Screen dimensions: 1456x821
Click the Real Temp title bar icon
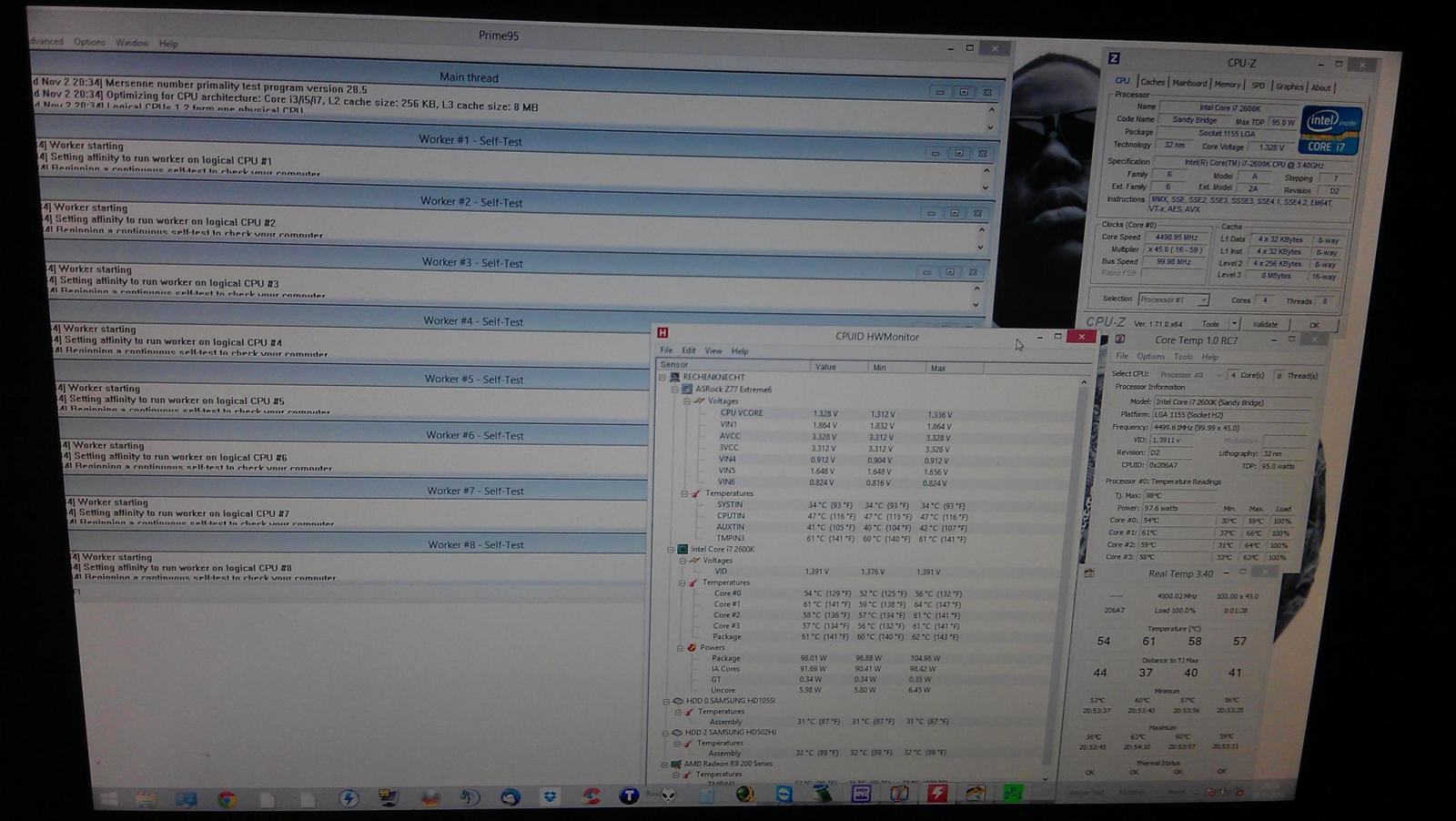[1089, 573]
